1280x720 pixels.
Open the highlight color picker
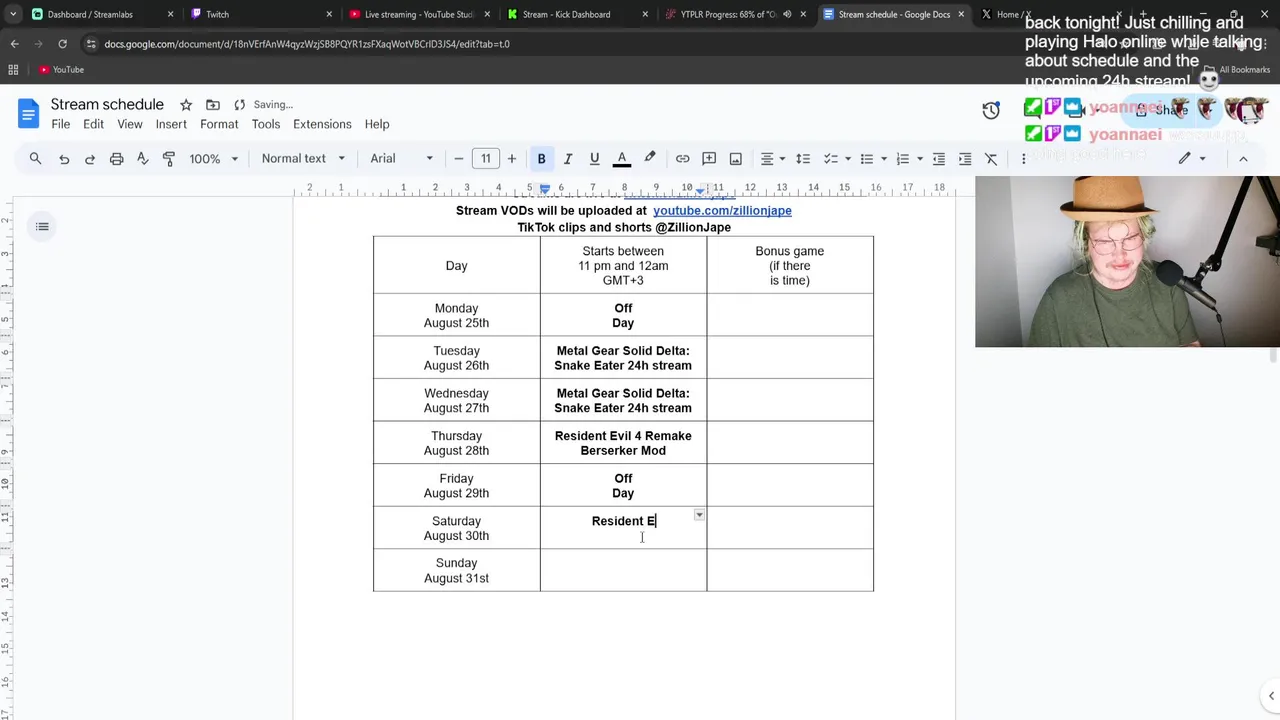click(x=649, y=158)
